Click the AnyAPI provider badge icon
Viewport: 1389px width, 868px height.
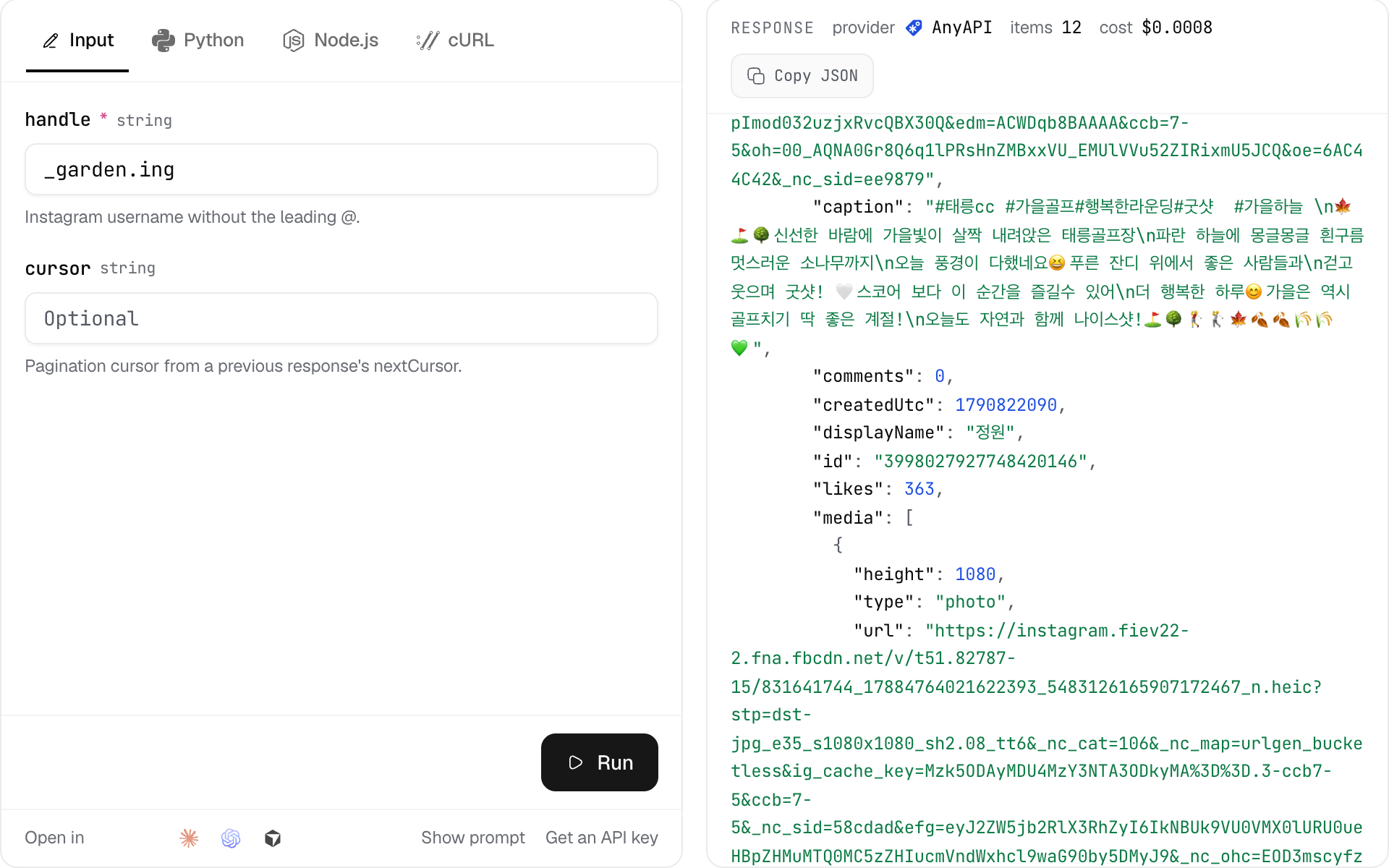click(x=914, y=27)
